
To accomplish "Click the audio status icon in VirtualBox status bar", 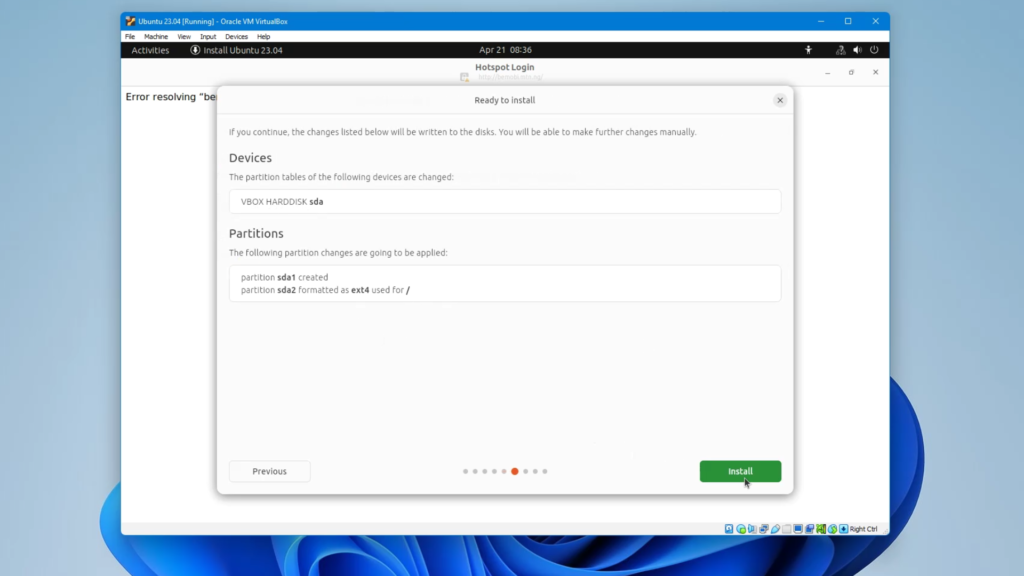I will 752,529.
